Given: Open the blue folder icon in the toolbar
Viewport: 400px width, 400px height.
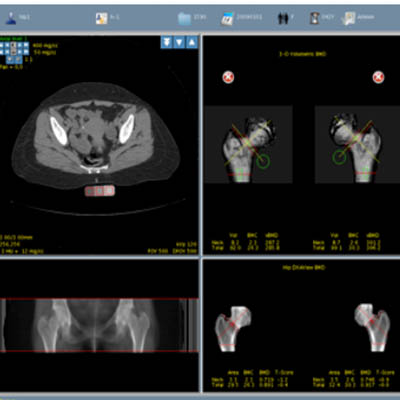Looking at the screenshot, I should point(184,18).
